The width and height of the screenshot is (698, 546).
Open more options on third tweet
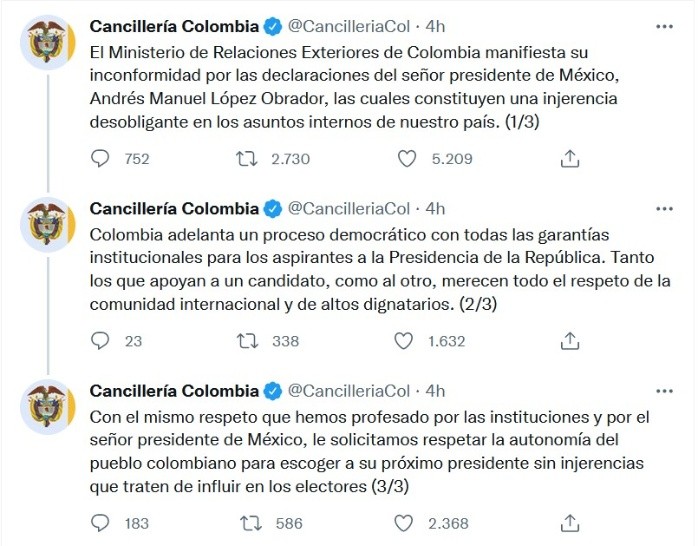(664, 390)
